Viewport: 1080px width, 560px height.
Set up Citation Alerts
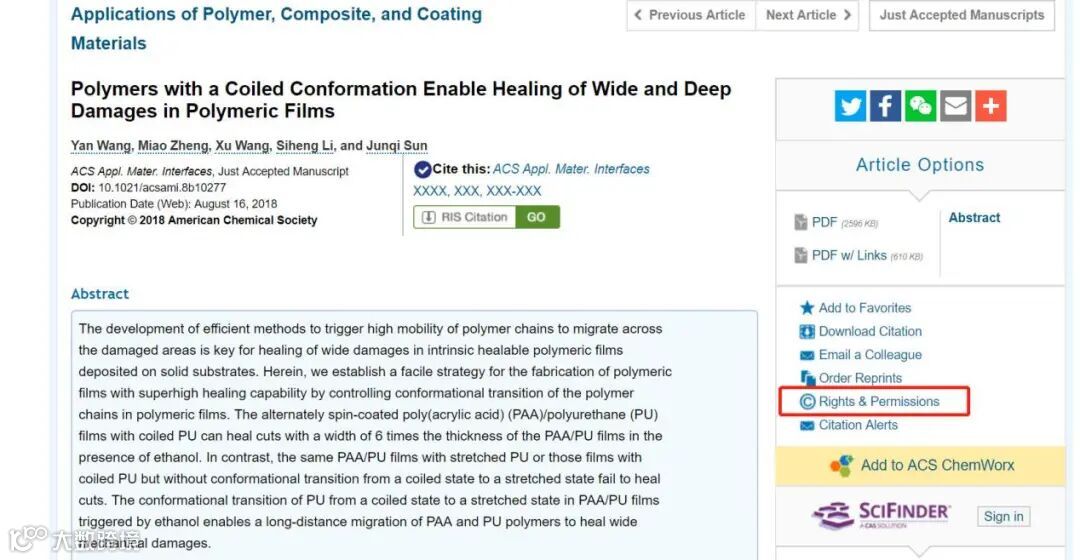pos(858,425)
